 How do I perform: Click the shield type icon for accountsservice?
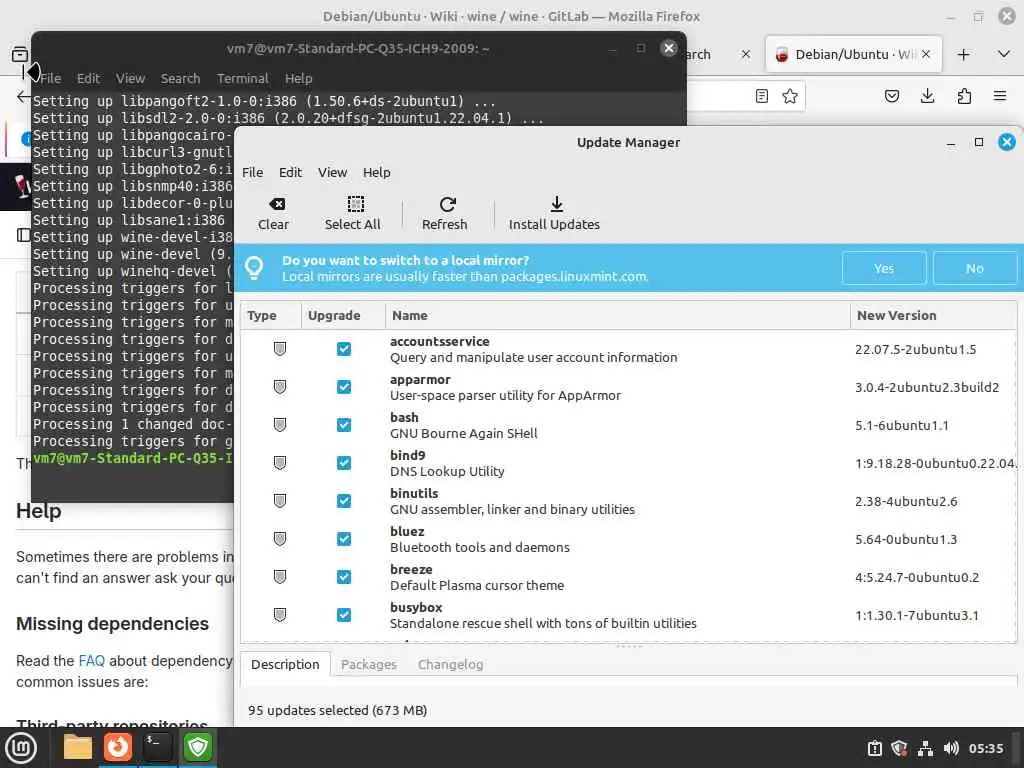[x=280, y=349]
